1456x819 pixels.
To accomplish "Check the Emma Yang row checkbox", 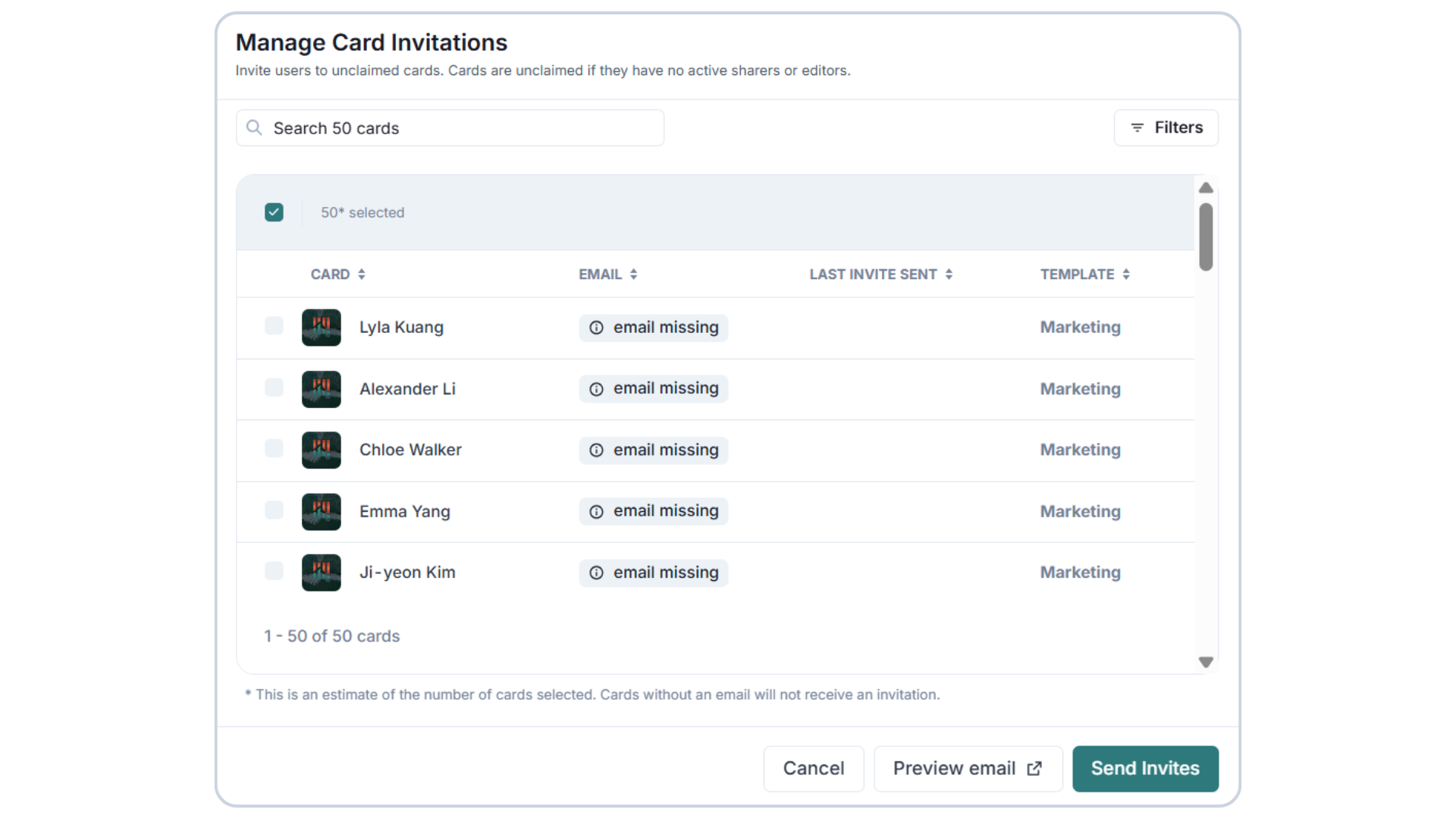I will point(274,510).
